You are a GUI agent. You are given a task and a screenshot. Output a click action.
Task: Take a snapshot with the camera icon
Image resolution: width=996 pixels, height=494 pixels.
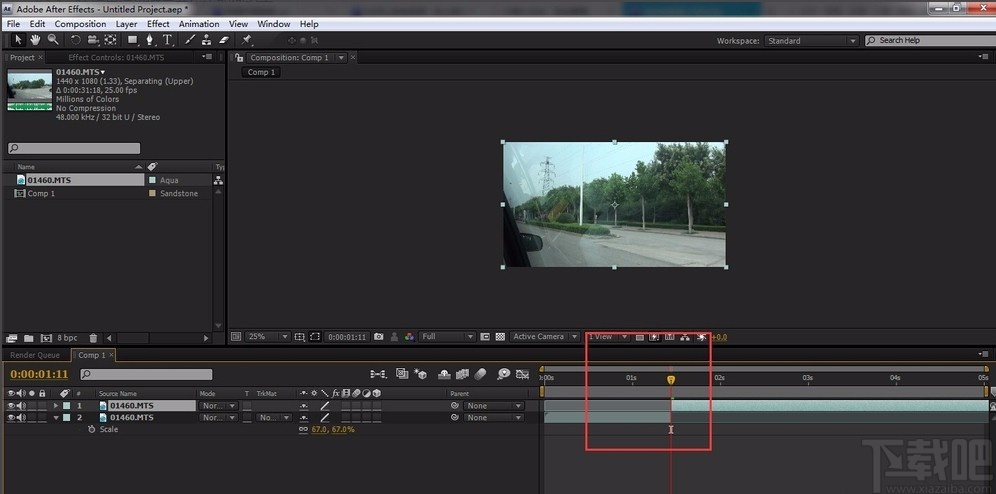(x=379, y=337)
